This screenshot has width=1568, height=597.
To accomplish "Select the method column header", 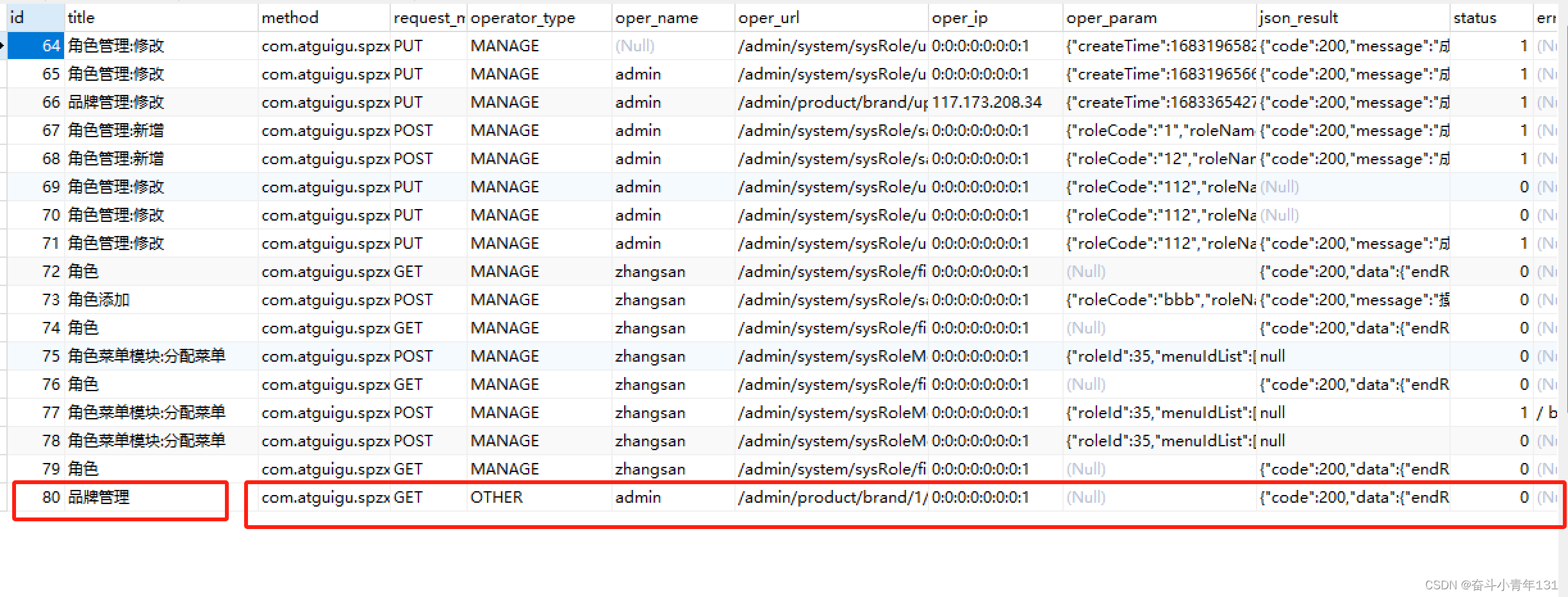I will point(324,18).
